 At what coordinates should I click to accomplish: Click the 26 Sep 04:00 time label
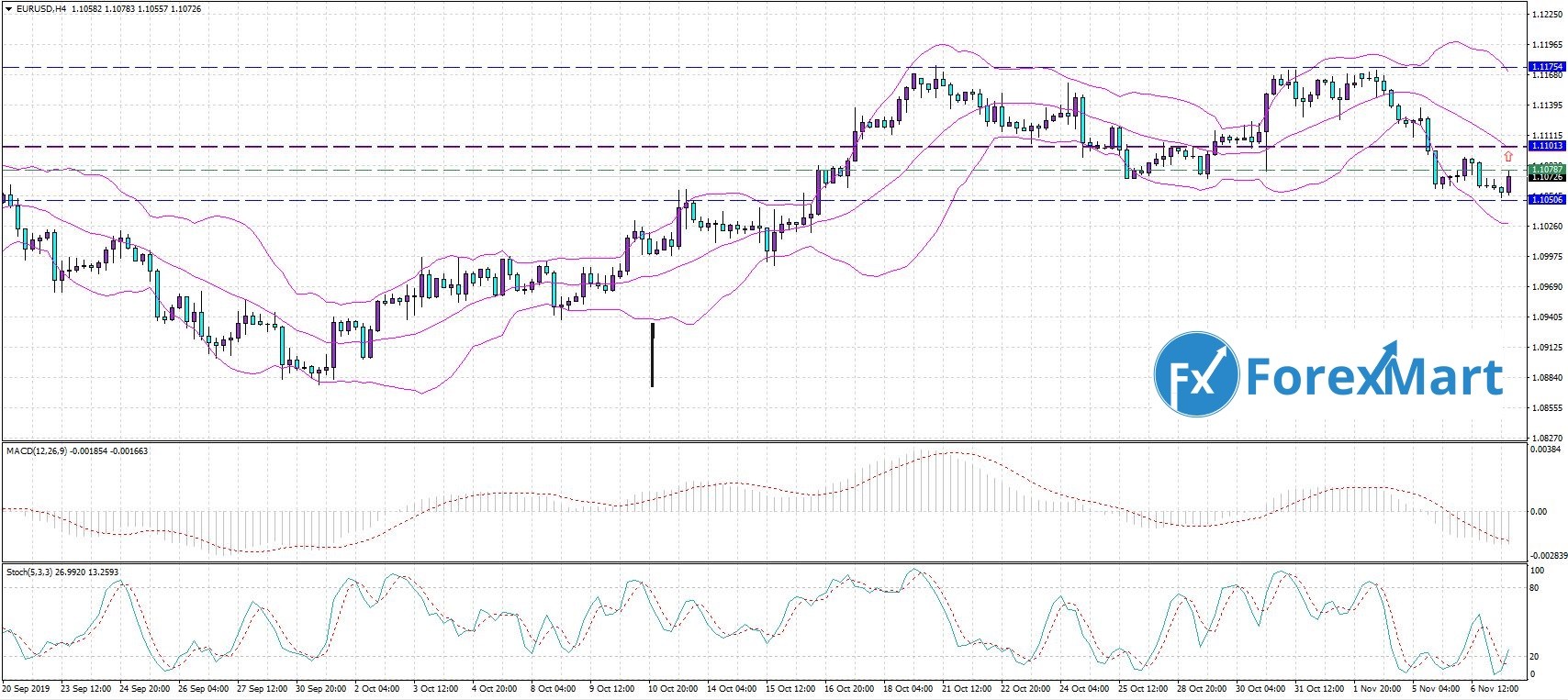[x=205, y=688]
